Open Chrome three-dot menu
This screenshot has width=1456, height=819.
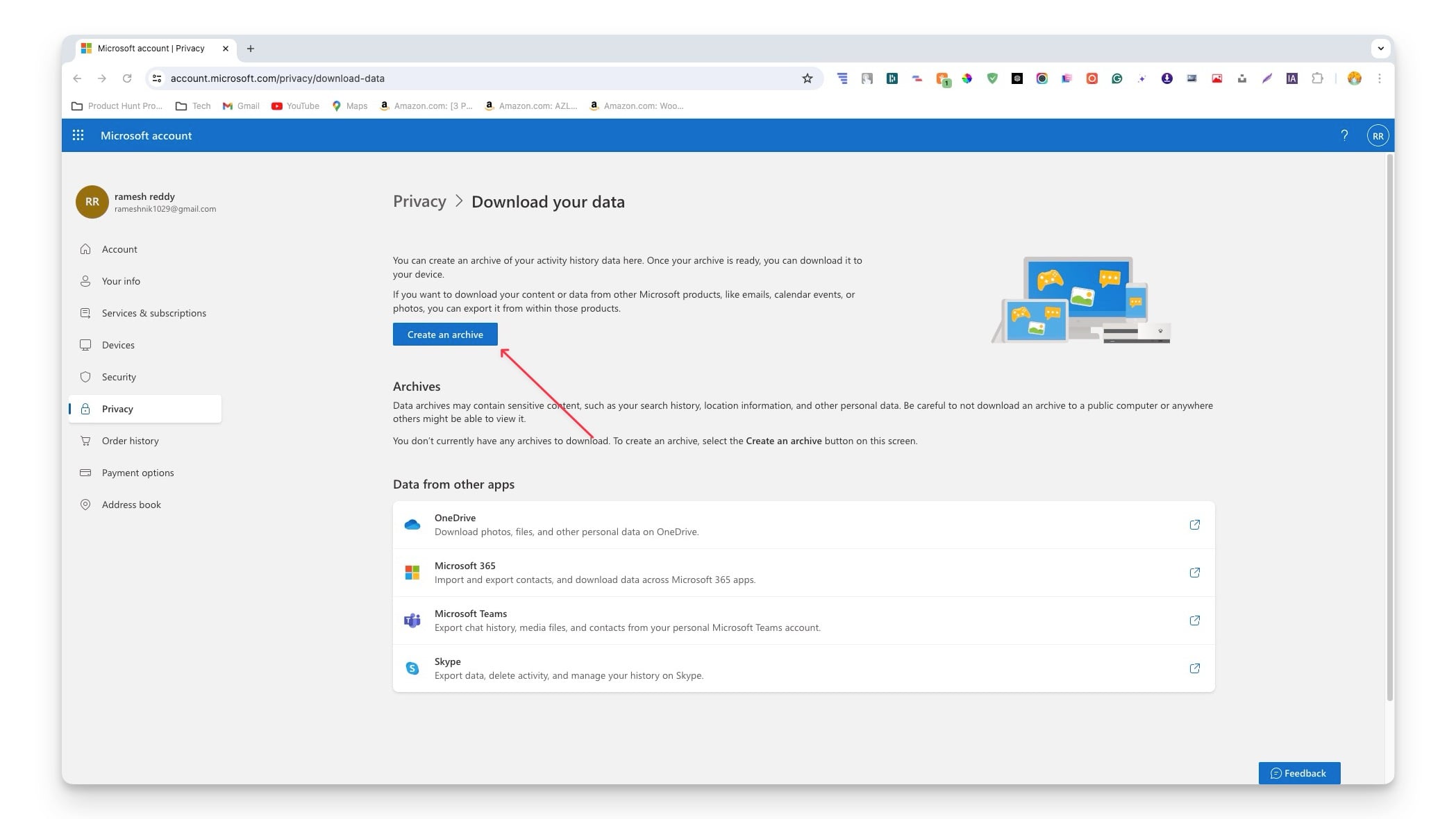1380,78
